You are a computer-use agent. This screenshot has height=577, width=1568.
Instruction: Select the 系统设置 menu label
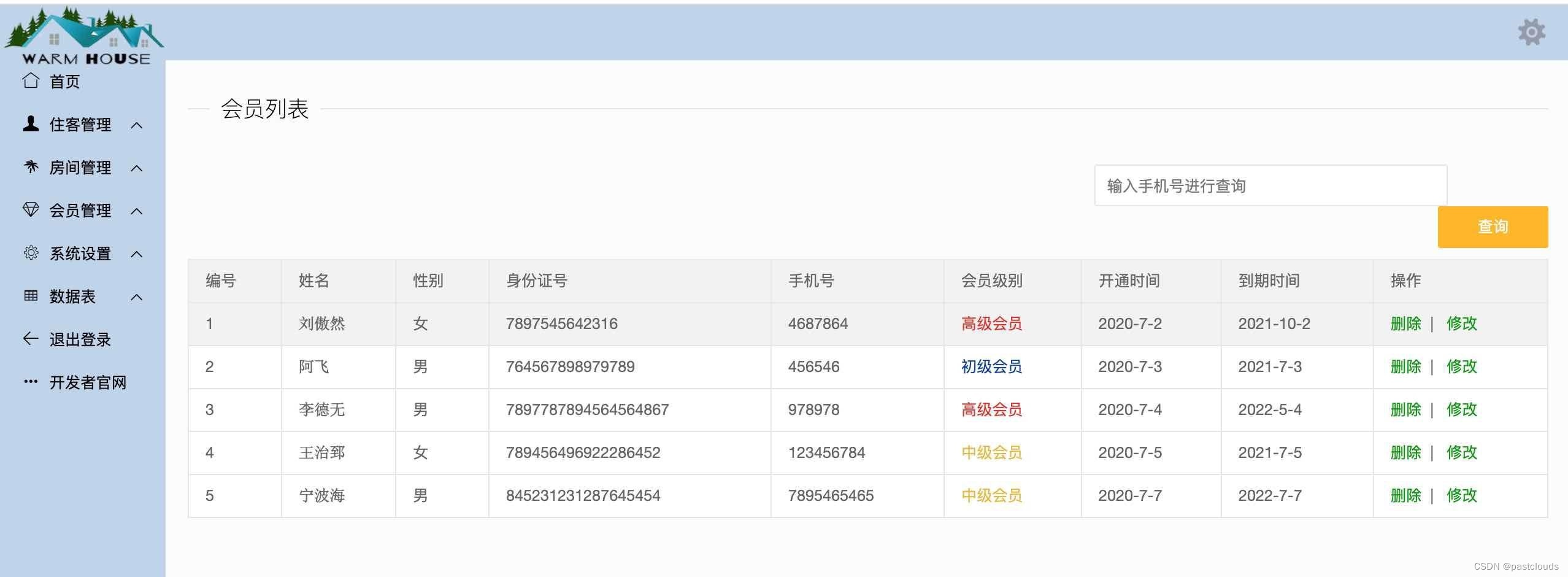tap(80, 254)
